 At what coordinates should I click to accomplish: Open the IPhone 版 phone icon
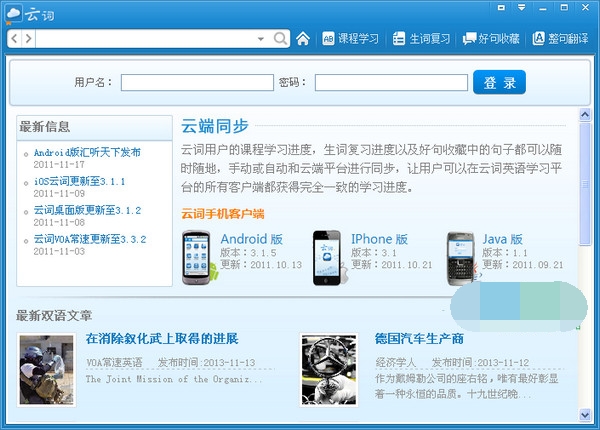pyautogui.click(x=327, y=257)
